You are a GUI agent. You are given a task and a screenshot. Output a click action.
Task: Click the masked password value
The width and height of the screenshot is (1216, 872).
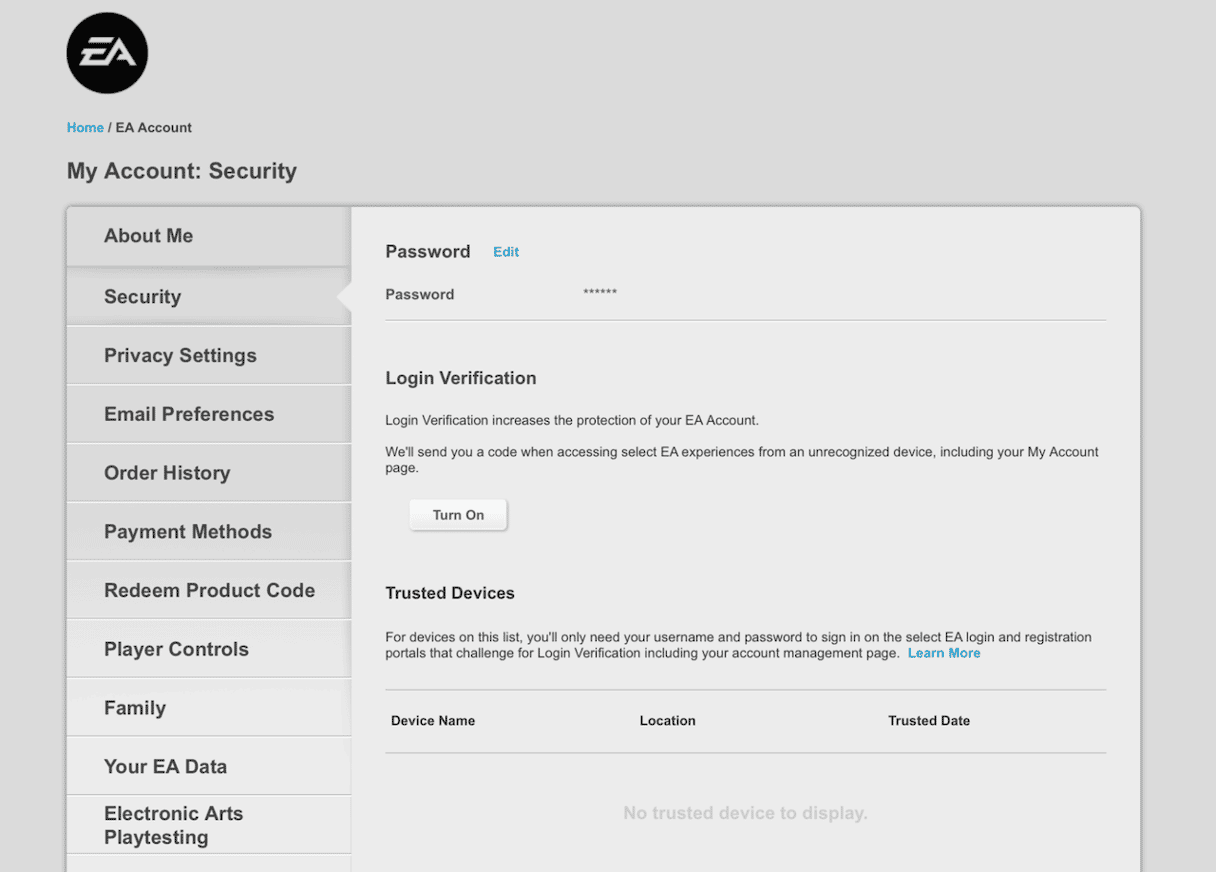[x=600, y=293]
